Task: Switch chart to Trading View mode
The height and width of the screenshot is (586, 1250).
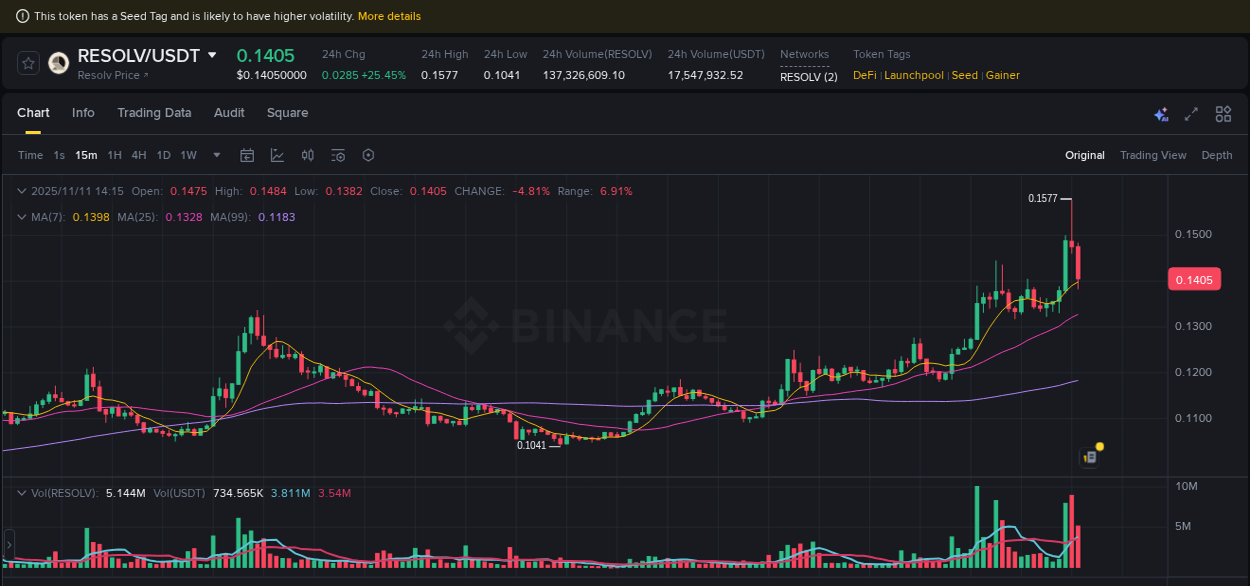Action: pyautogui.click(x=1153, y=155)
